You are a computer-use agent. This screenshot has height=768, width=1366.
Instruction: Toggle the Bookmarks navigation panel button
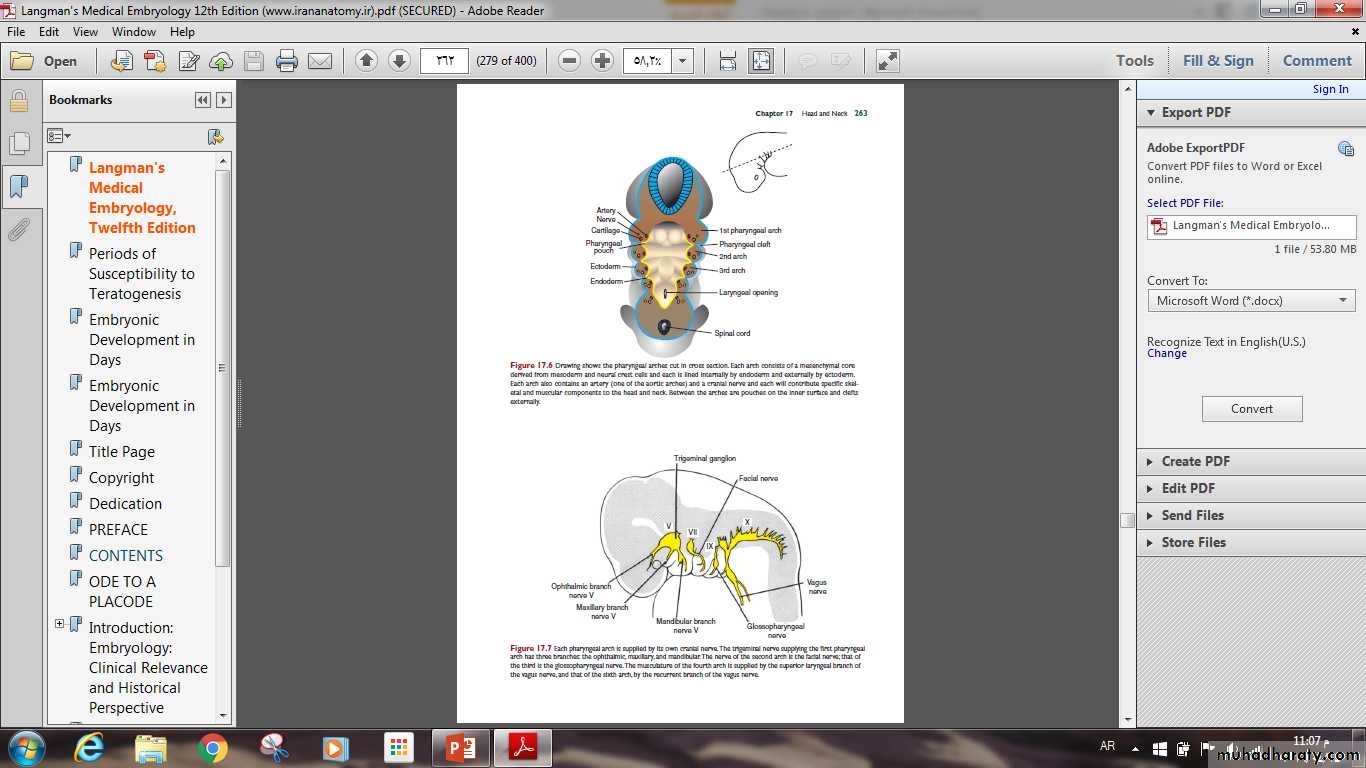click(x=18, y=187)
